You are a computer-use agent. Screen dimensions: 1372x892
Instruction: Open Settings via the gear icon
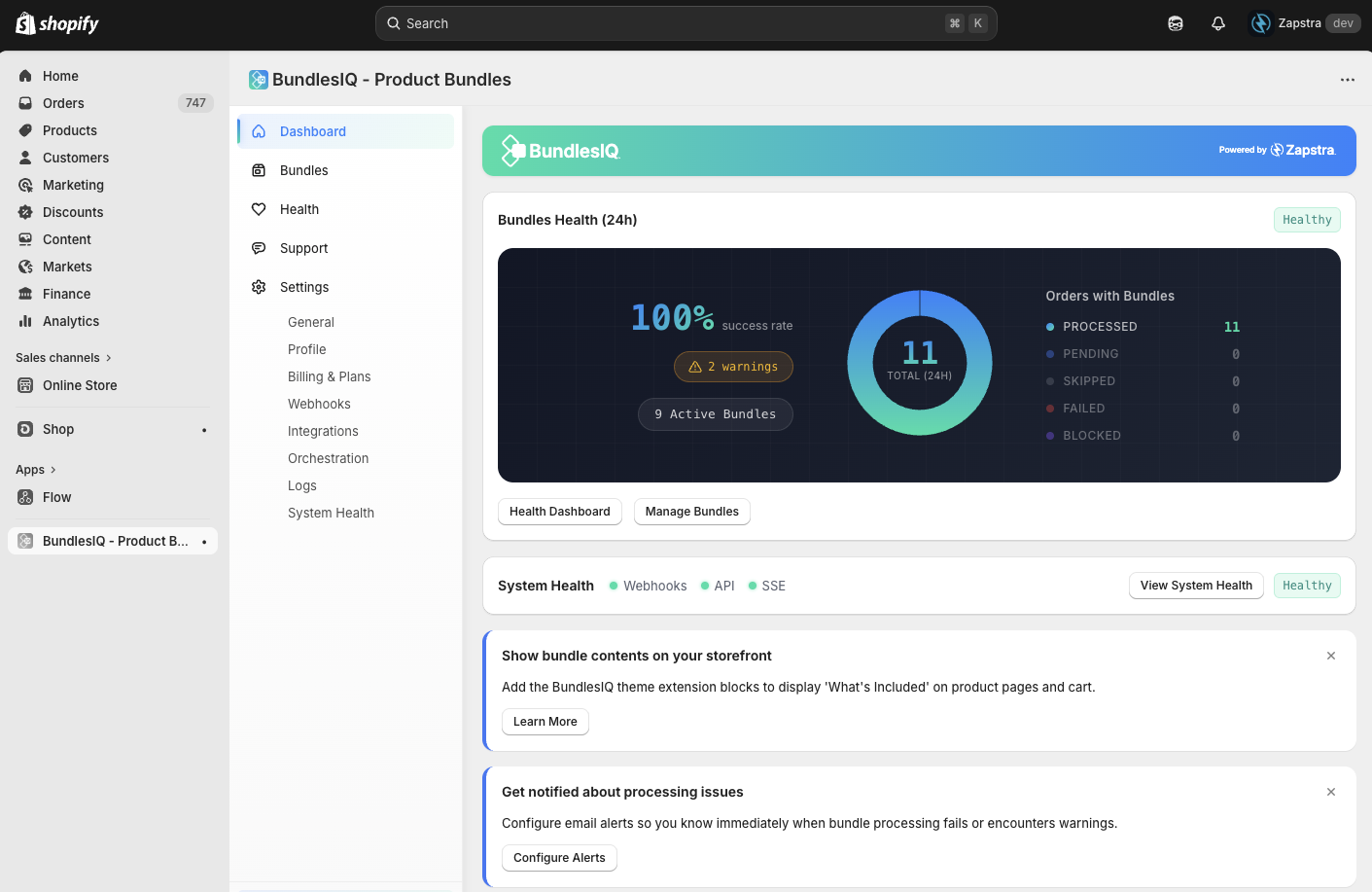coord(259,287)
